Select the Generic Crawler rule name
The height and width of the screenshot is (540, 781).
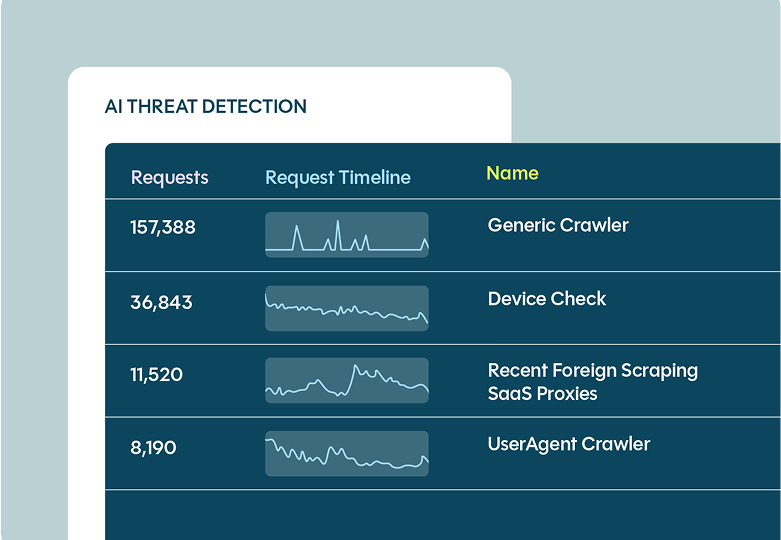tap(558, 225)
